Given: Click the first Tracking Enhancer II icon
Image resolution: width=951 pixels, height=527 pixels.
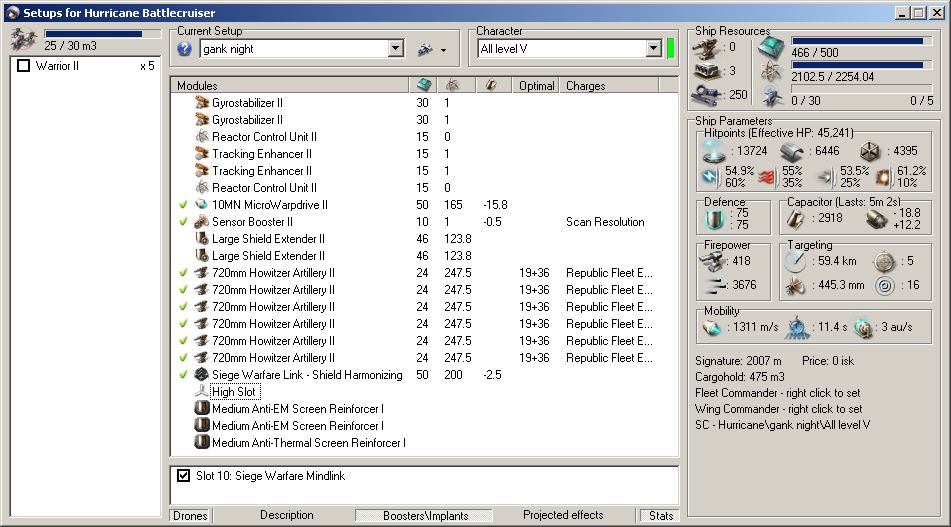Looking at the screenshot, I should click(201, 153).
